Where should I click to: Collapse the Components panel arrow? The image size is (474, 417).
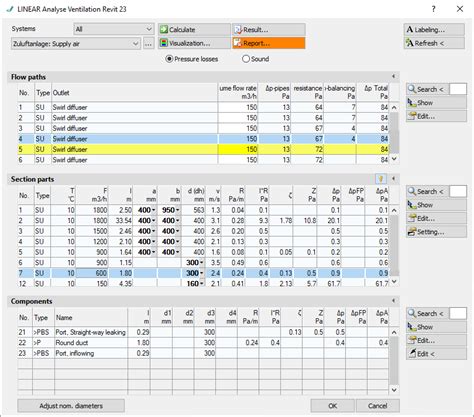(x=394, y=301)
